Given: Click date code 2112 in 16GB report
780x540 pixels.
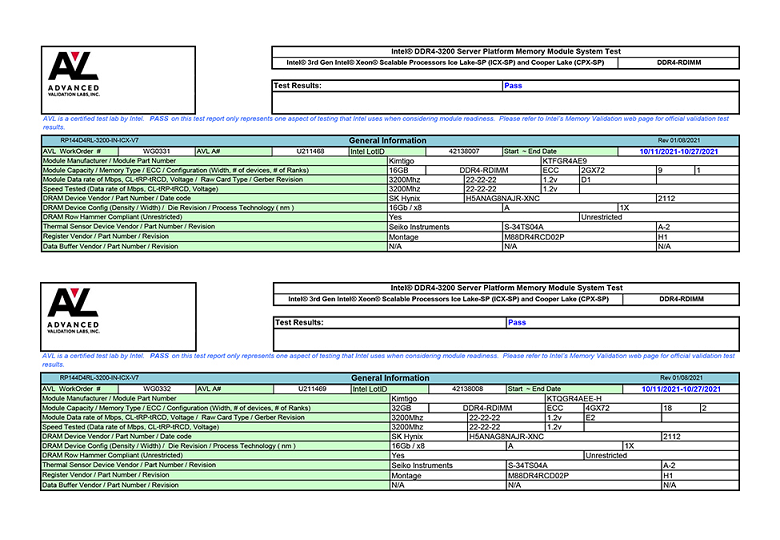Looking at the screenshot, I should point(667,198).
